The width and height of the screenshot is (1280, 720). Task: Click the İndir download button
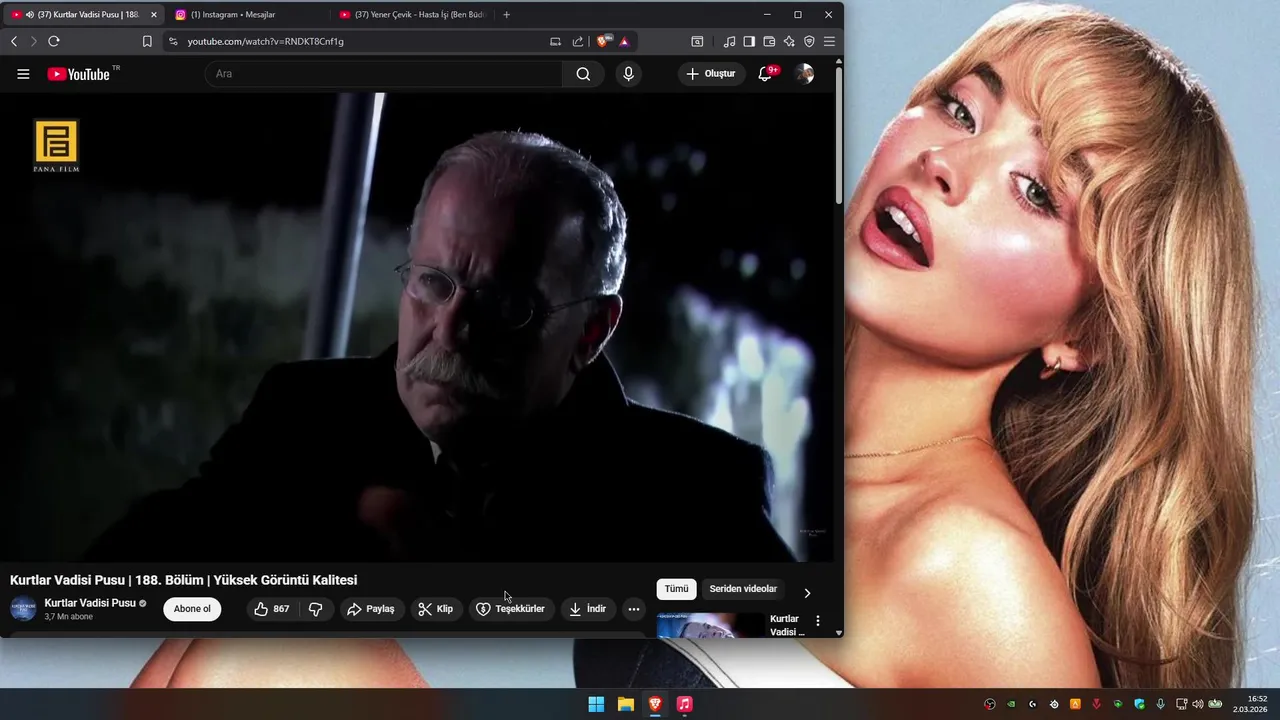588,609
